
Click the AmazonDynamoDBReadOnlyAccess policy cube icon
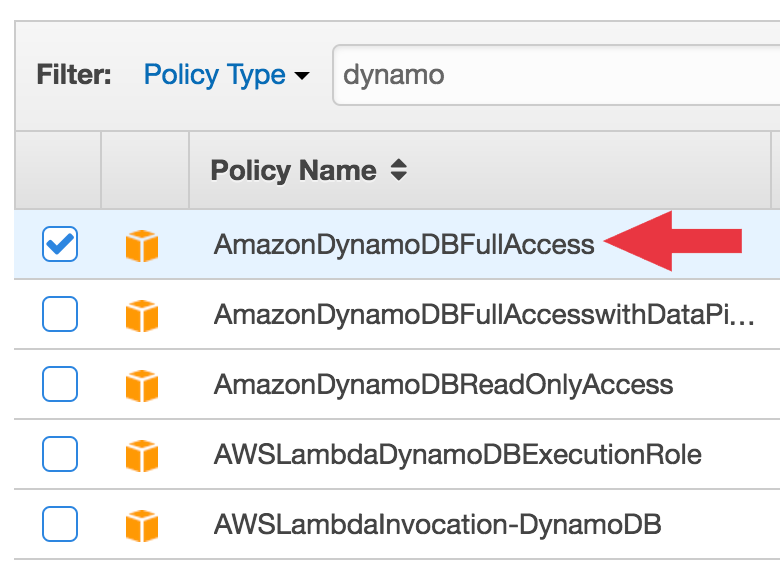[x=142, y=386]
